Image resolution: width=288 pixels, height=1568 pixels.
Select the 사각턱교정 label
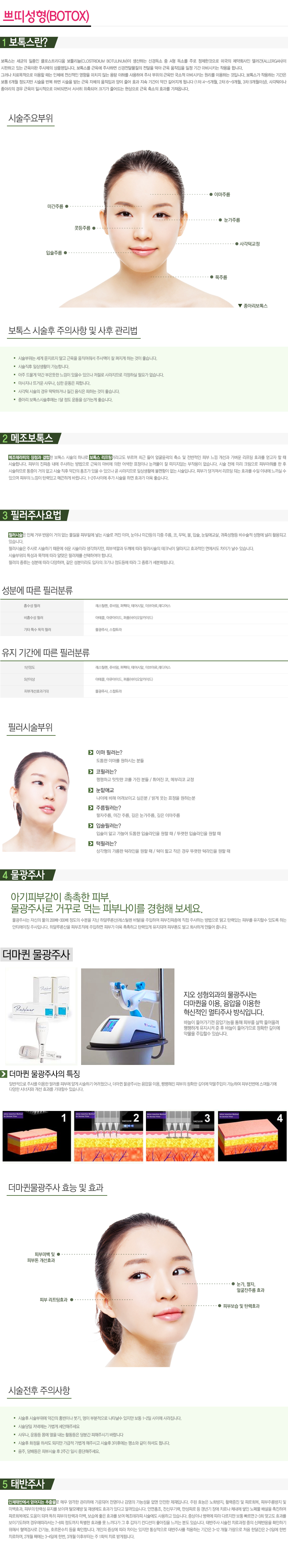coord(249,244)
